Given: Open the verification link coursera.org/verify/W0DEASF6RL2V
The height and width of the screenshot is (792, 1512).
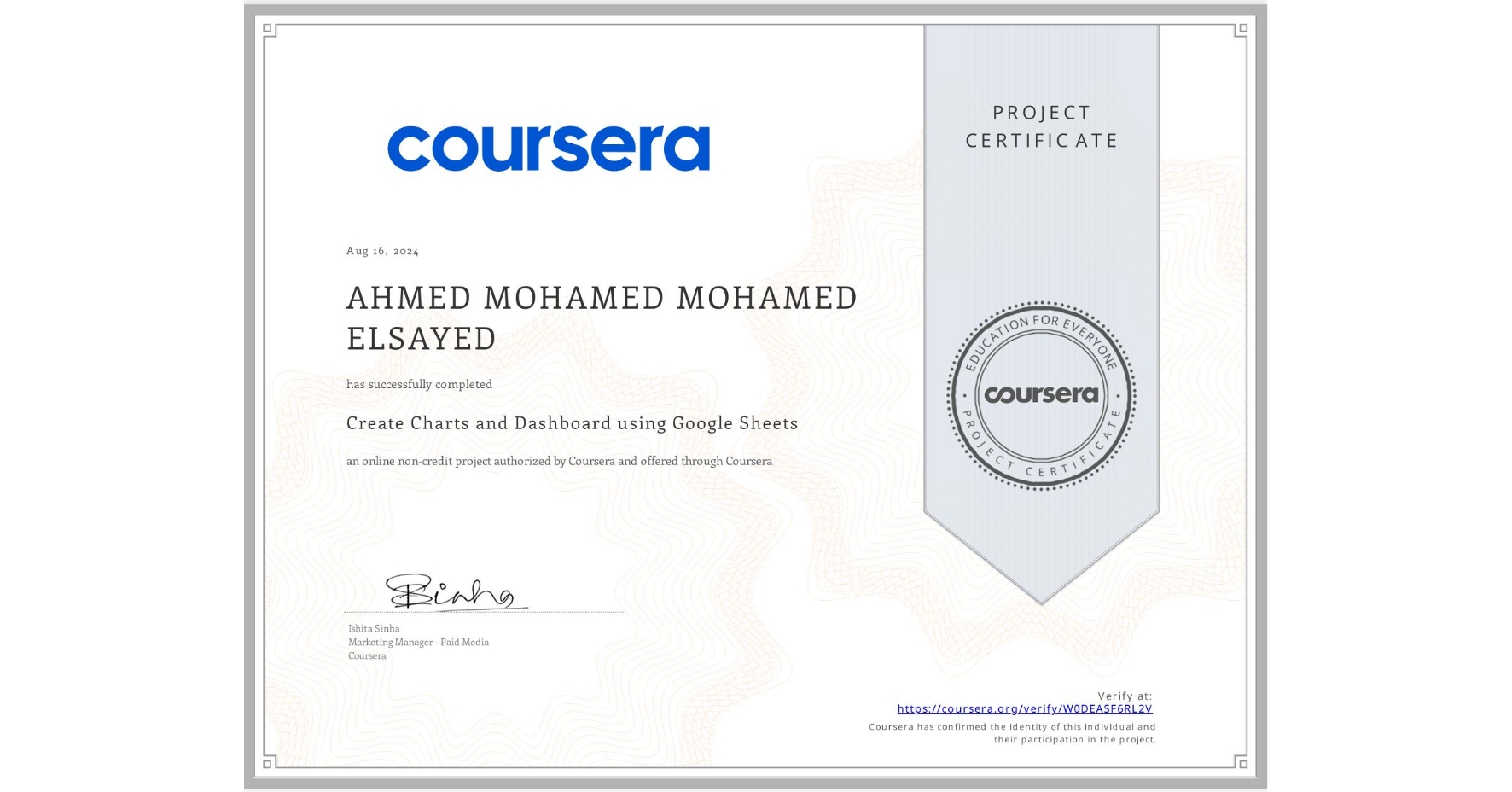Looking at the screenshot, I should 1024,708.
